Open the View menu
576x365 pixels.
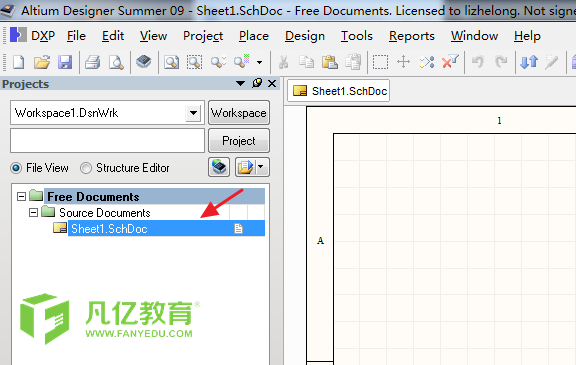point(154,36)
